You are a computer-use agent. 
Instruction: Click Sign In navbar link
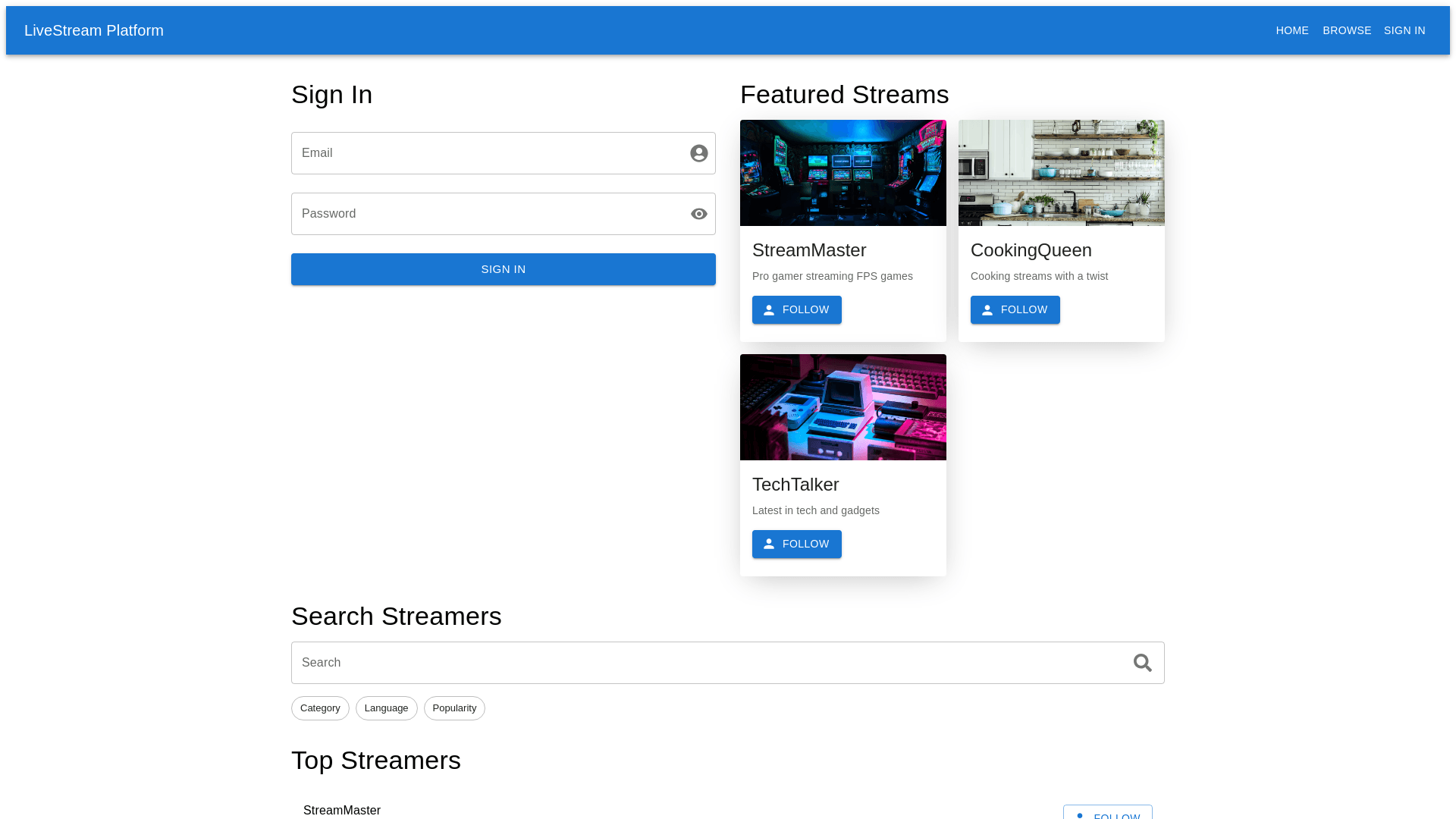coord(1404,30)
